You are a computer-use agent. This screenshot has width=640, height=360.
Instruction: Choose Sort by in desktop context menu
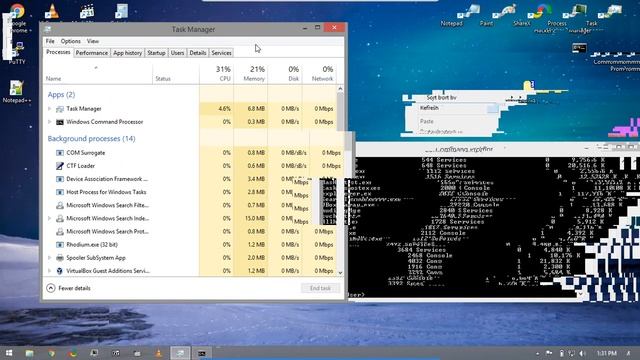442,97
